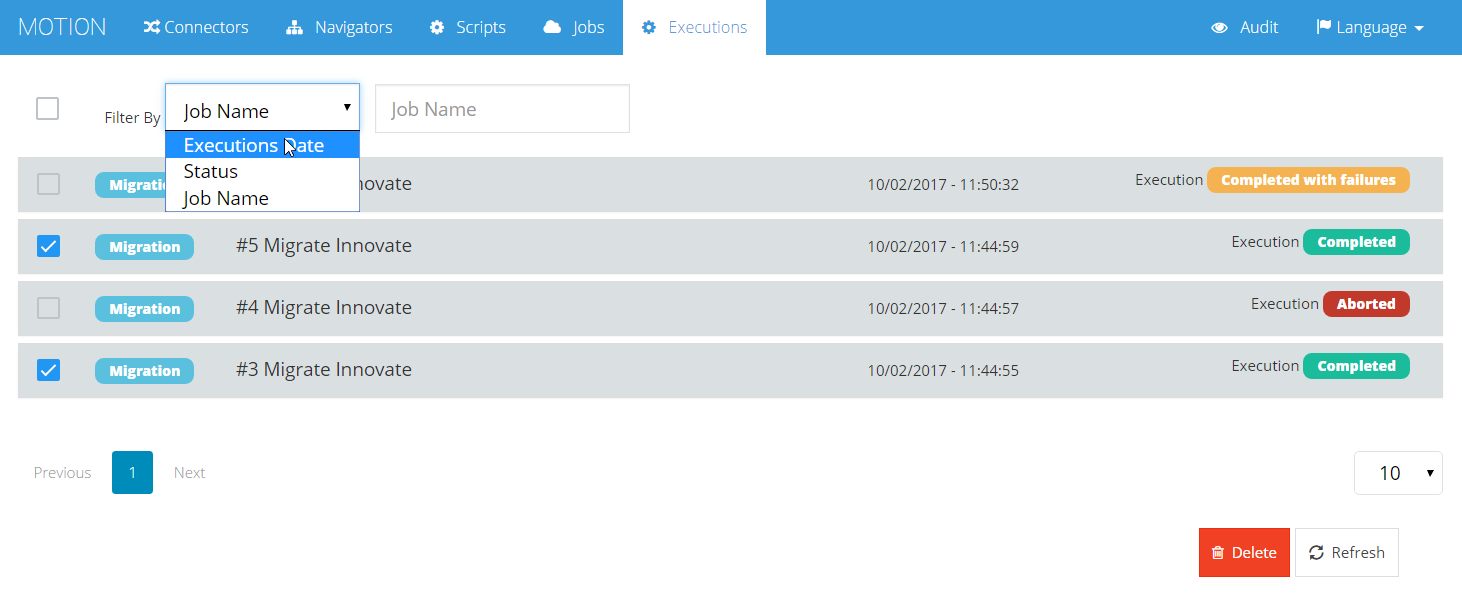Screen dimensions: 1462x594
Task: Click the timestamp 10/02/2017 - 11:44:59
Action: (943, 247)
